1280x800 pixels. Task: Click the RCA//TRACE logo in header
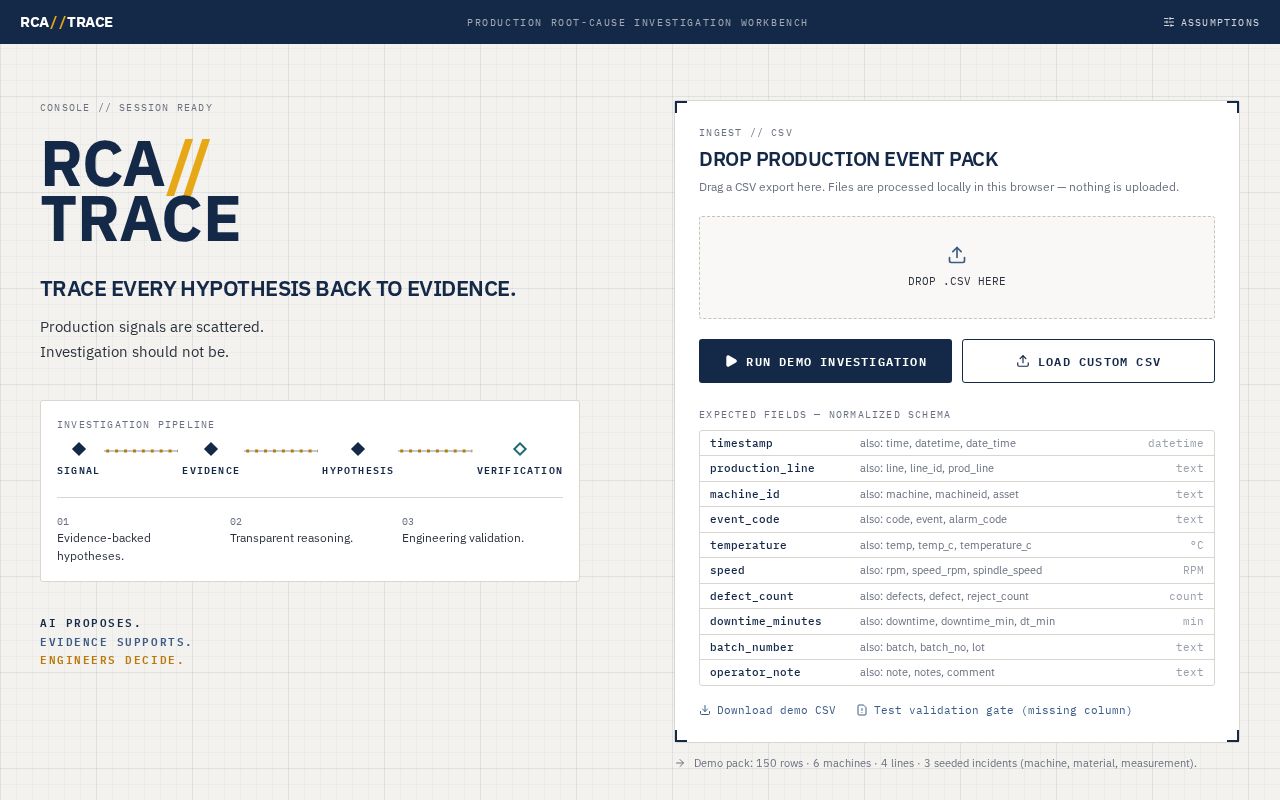(66, 22)
